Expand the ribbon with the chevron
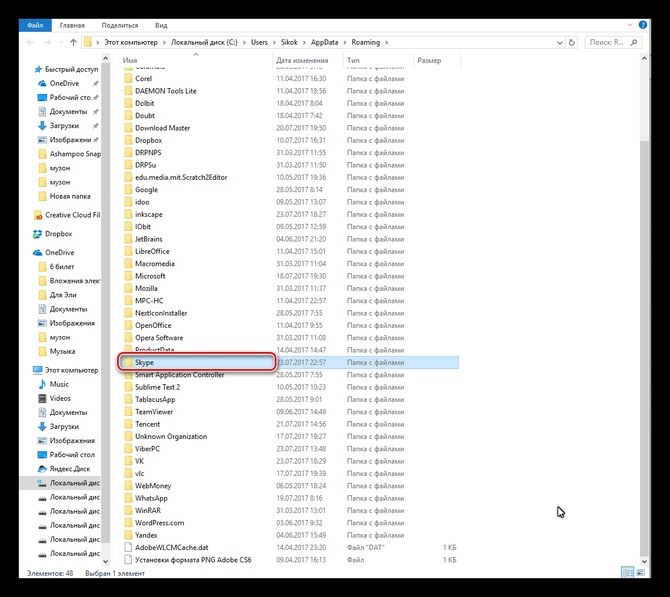The height and width of the screenshot is (597, 670). tap(629, 25)
